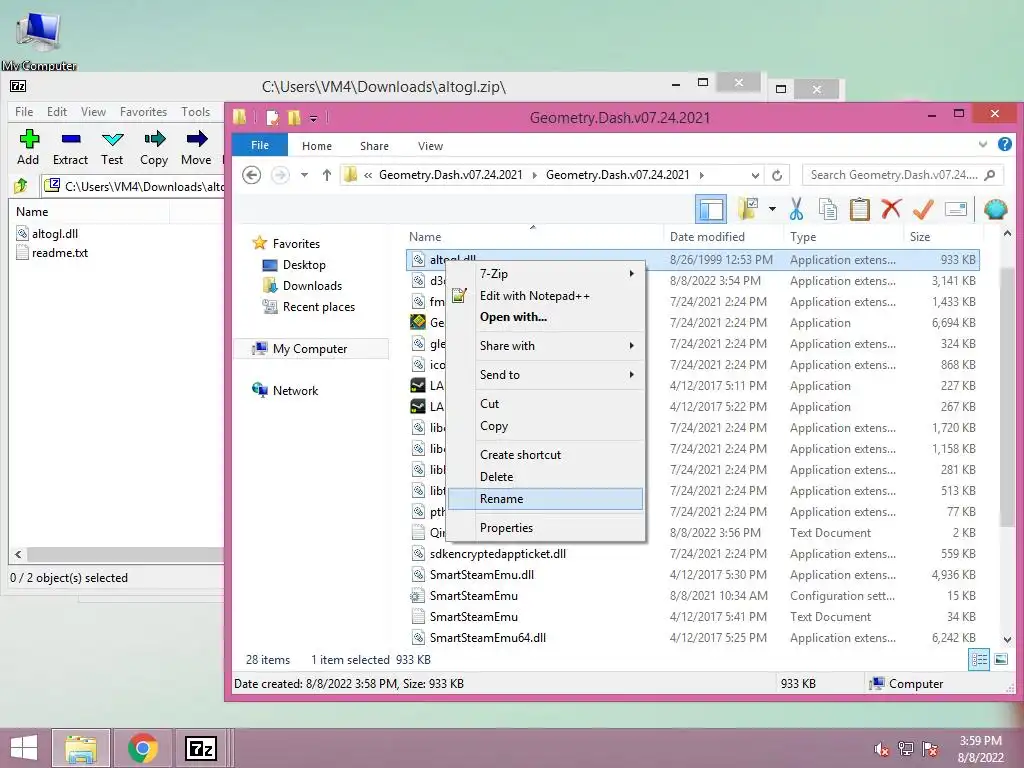Select readme.txt in 7-Zip window

60,253
